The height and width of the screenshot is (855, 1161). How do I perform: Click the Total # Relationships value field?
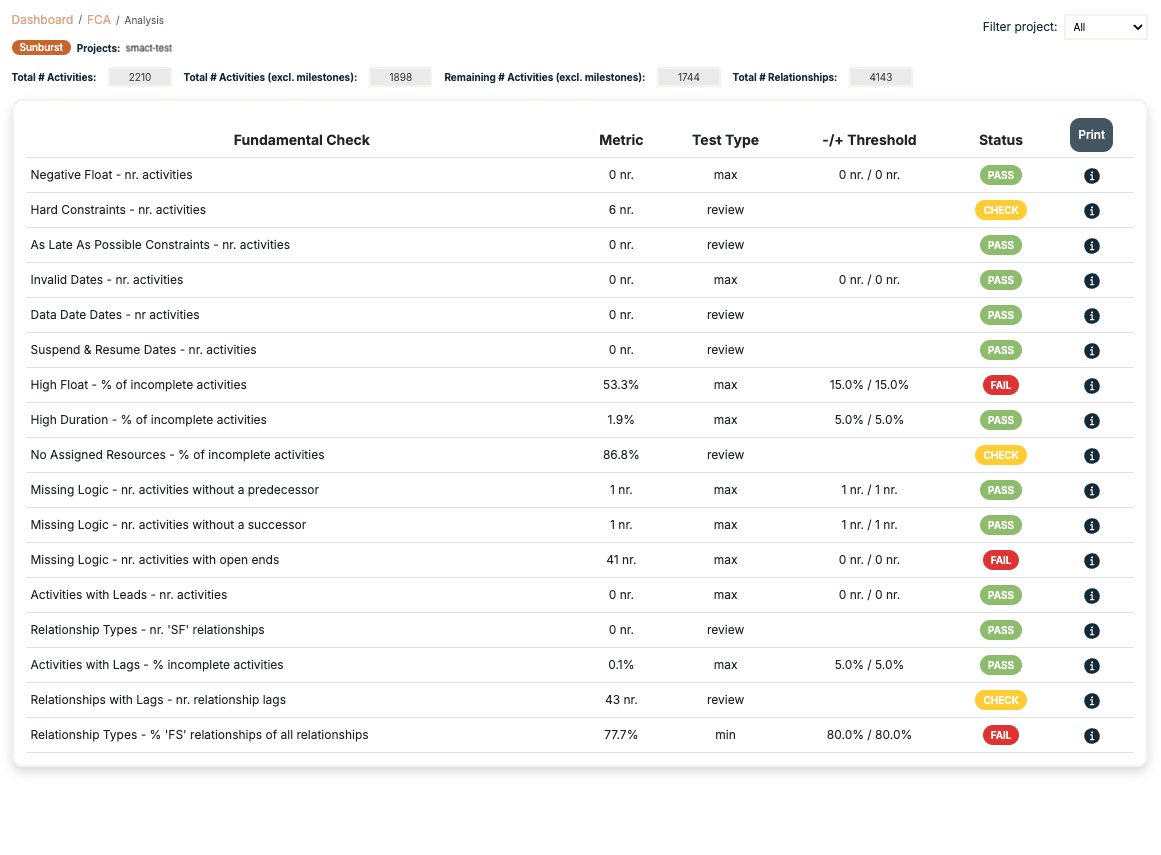click(880, 77)
